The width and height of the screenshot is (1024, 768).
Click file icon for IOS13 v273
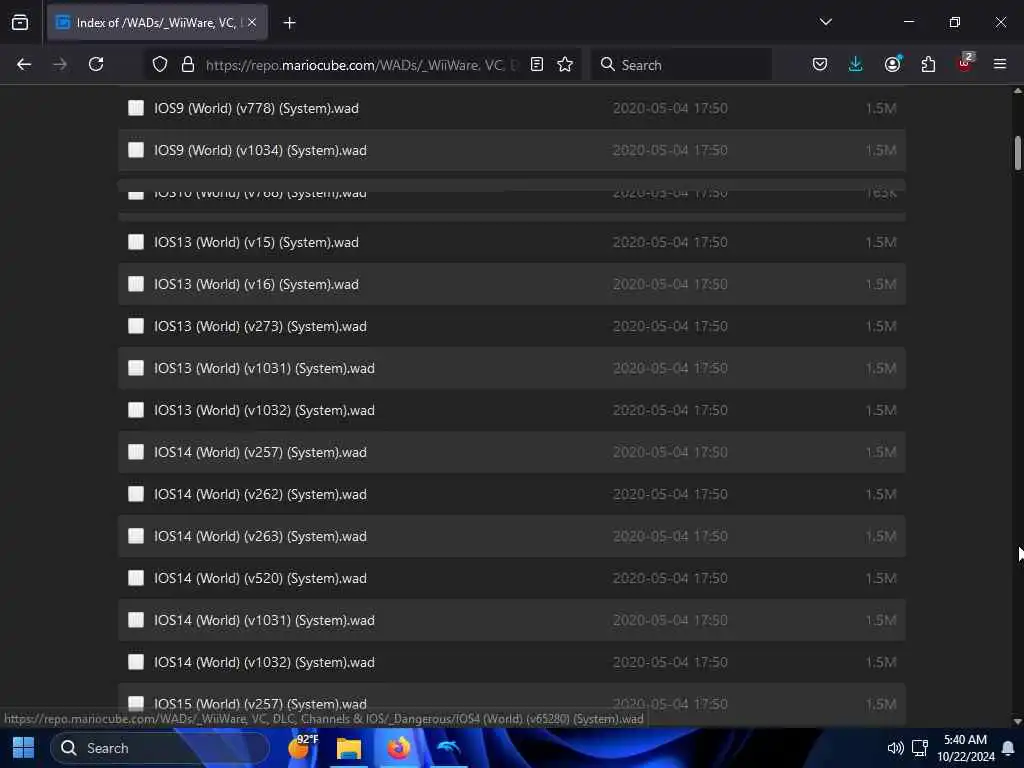coord(136,325)
